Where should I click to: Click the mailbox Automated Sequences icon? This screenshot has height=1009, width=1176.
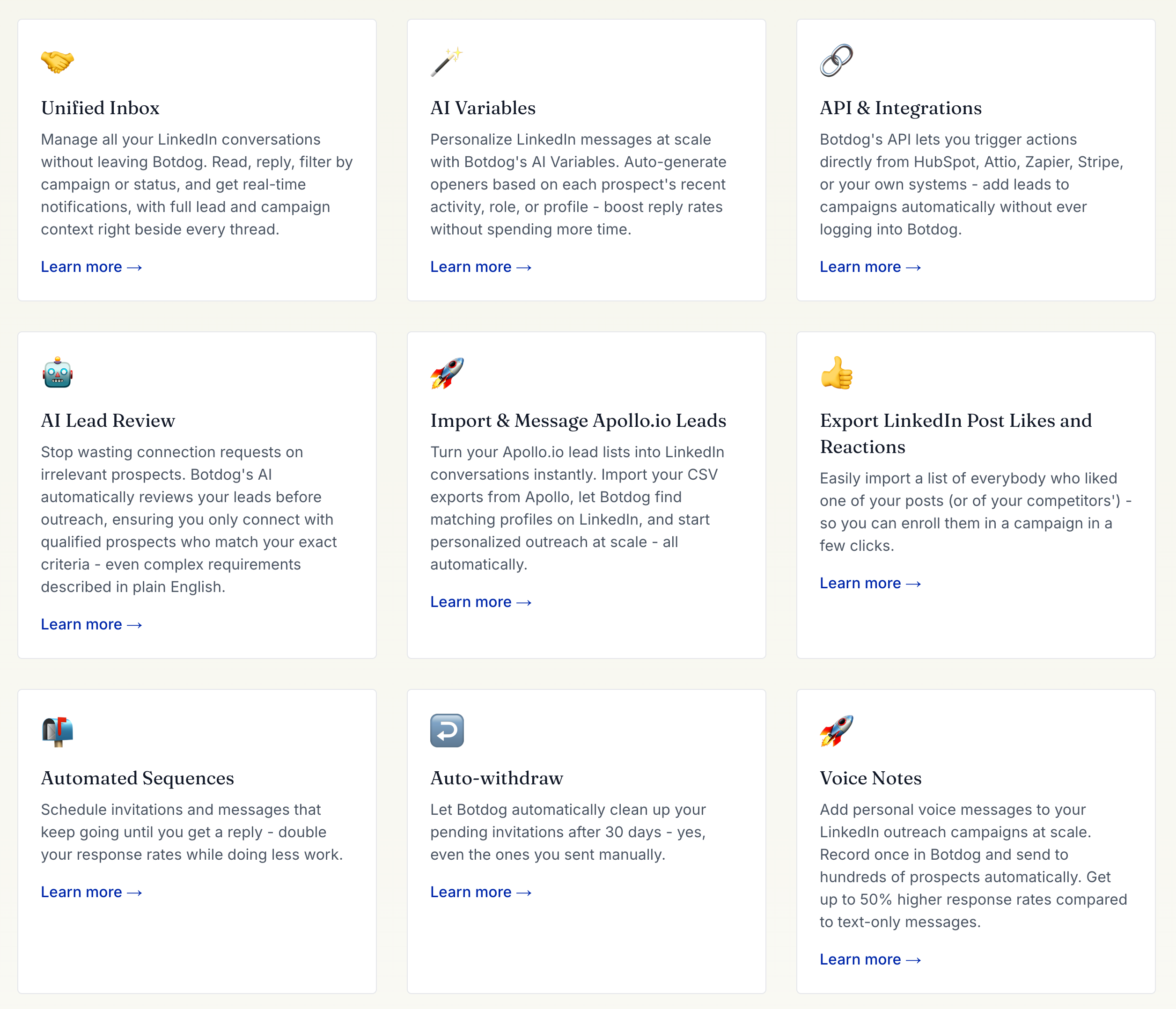57,731
